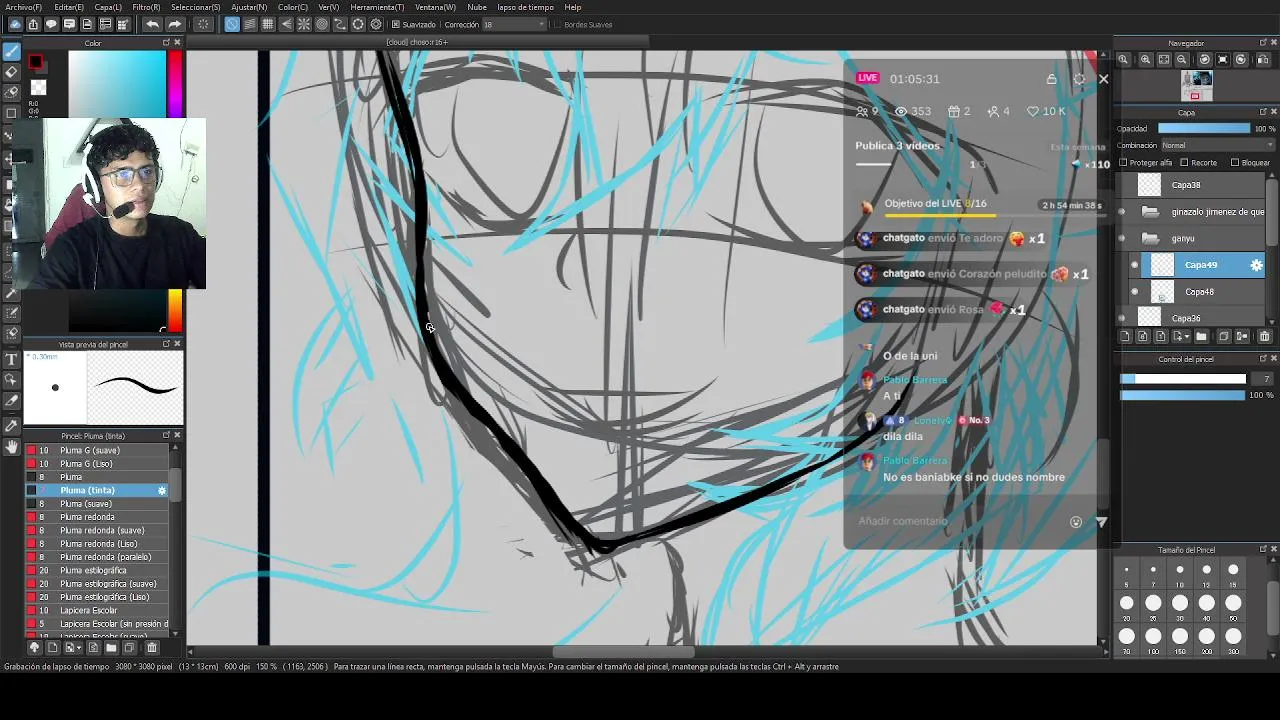Turn off snap guide
Screen dimensions: 1280x720
232,24
